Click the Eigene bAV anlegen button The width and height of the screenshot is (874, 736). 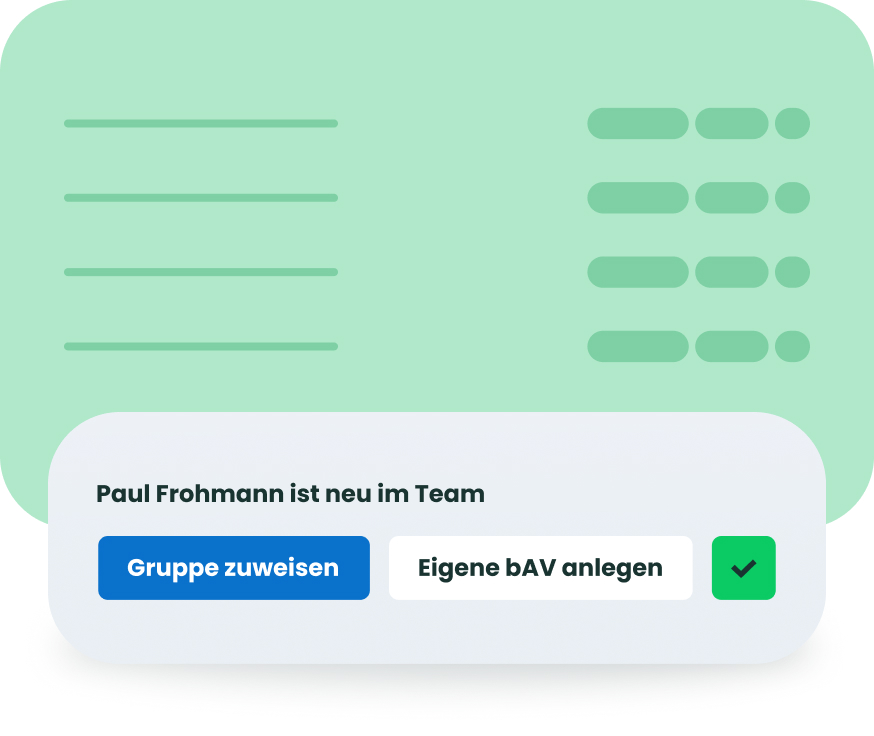540,568
